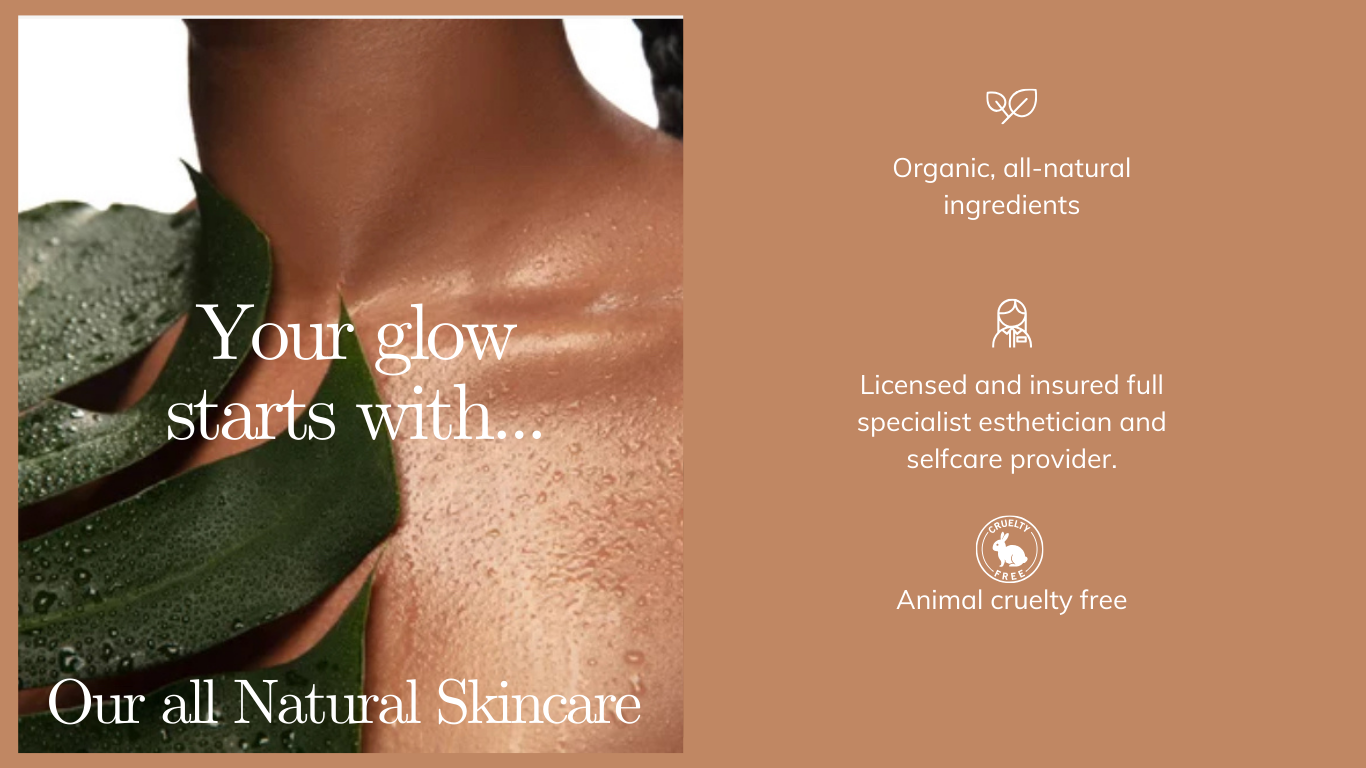Select the 'selfcare provider.' text line

pos(1011,459)
